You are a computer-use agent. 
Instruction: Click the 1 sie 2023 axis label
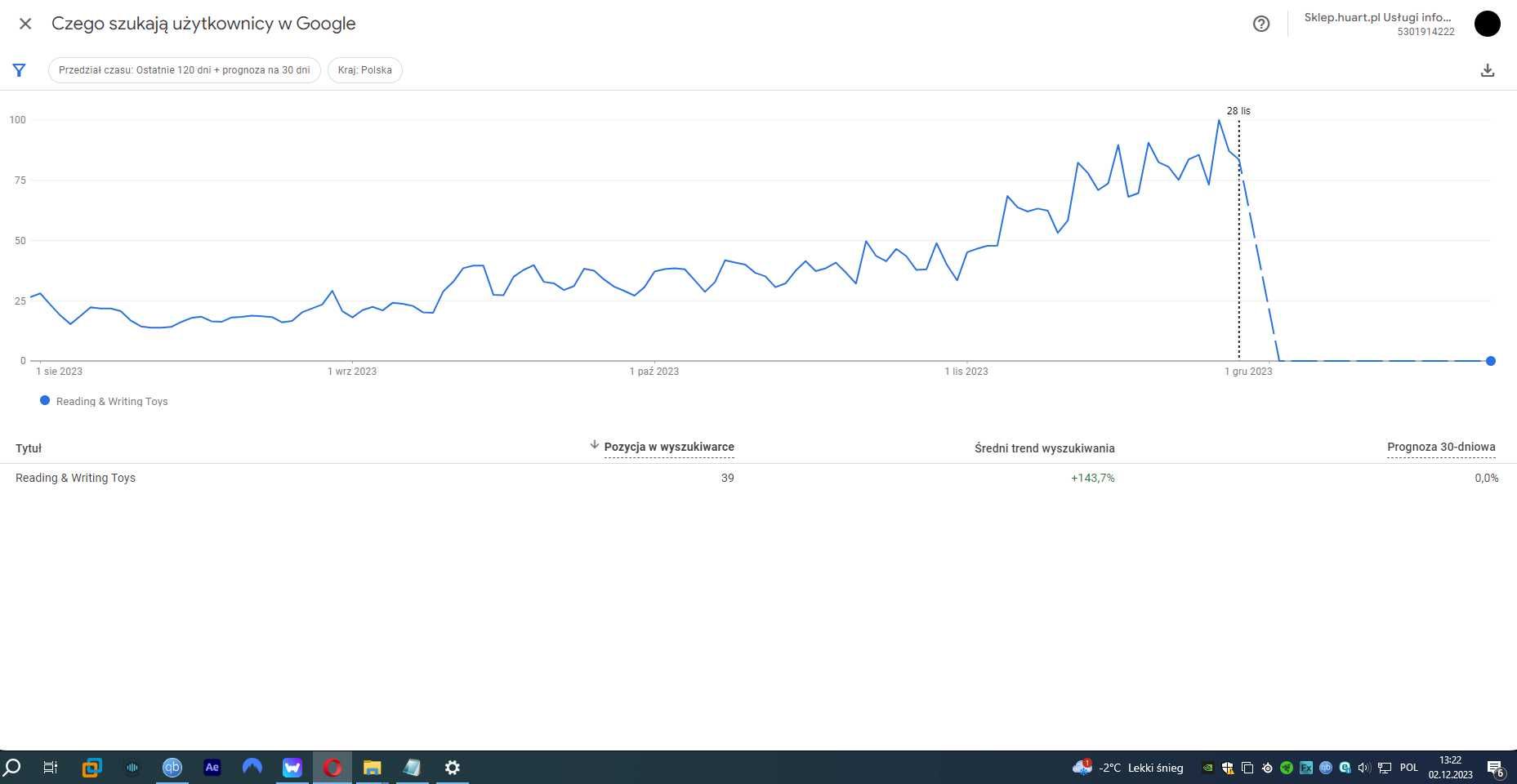click(60, 372)
